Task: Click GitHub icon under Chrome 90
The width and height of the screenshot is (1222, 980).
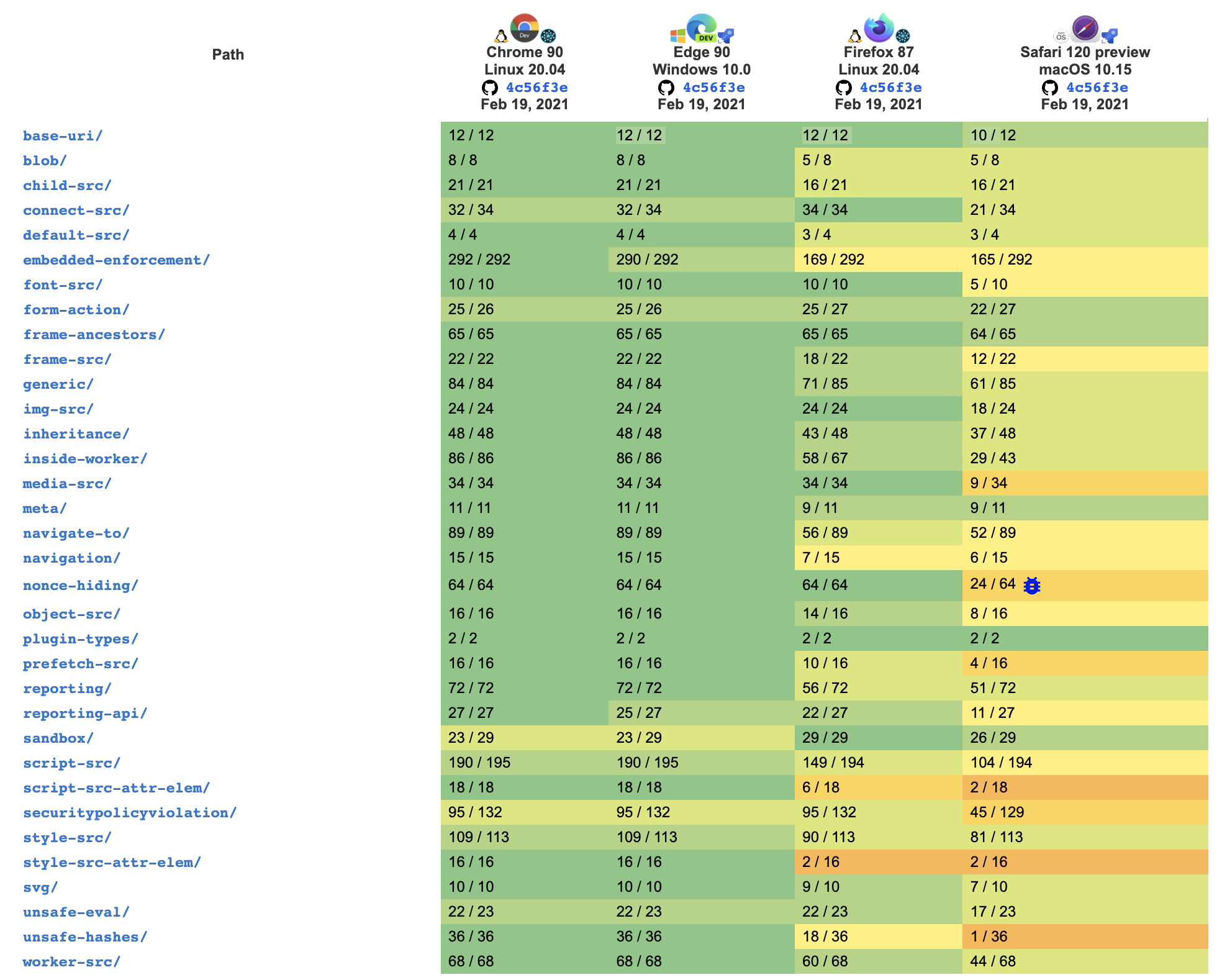Action: pos(490,88)
